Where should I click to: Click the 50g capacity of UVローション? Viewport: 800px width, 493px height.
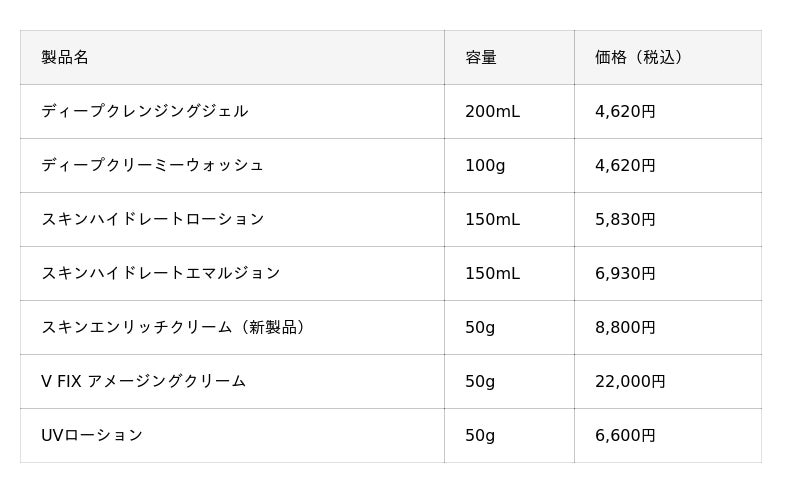pyautogui.click(x=480, y=435)
